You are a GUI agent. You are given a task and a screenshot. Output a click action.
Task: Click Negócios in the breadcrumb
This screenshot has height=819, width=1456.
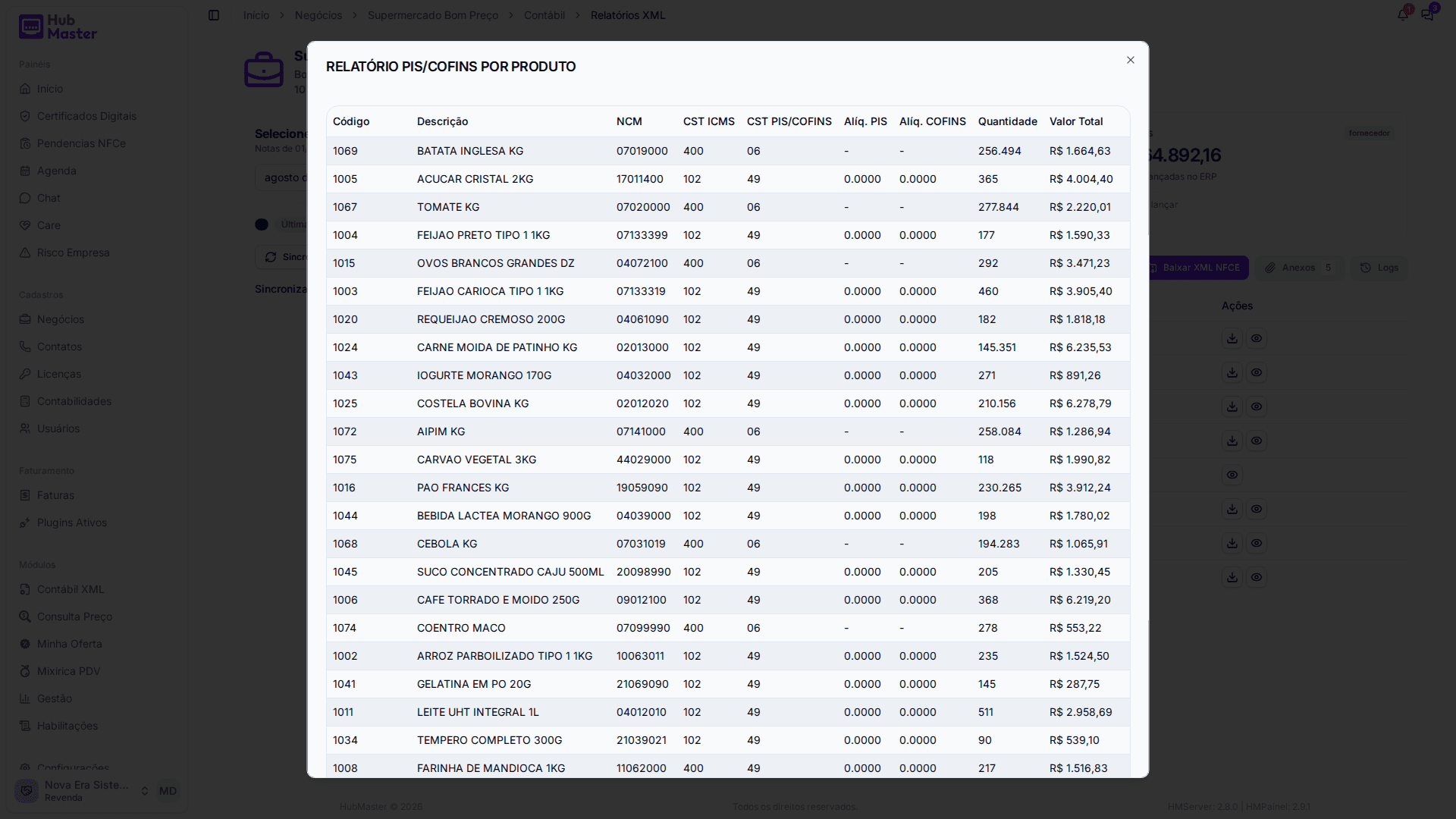click(x=318, y=15)
